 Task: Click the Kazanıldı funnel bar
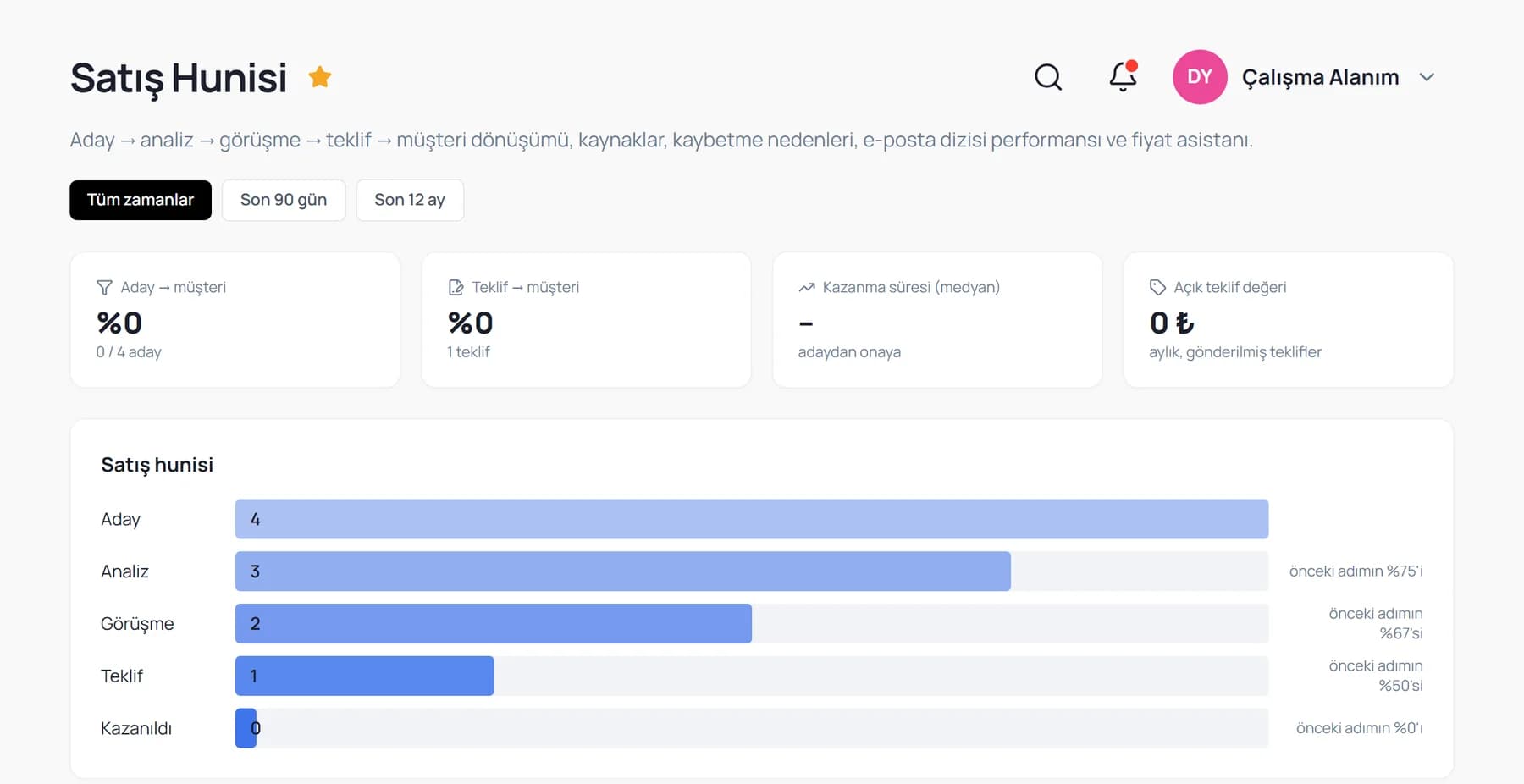coord(246,728)
